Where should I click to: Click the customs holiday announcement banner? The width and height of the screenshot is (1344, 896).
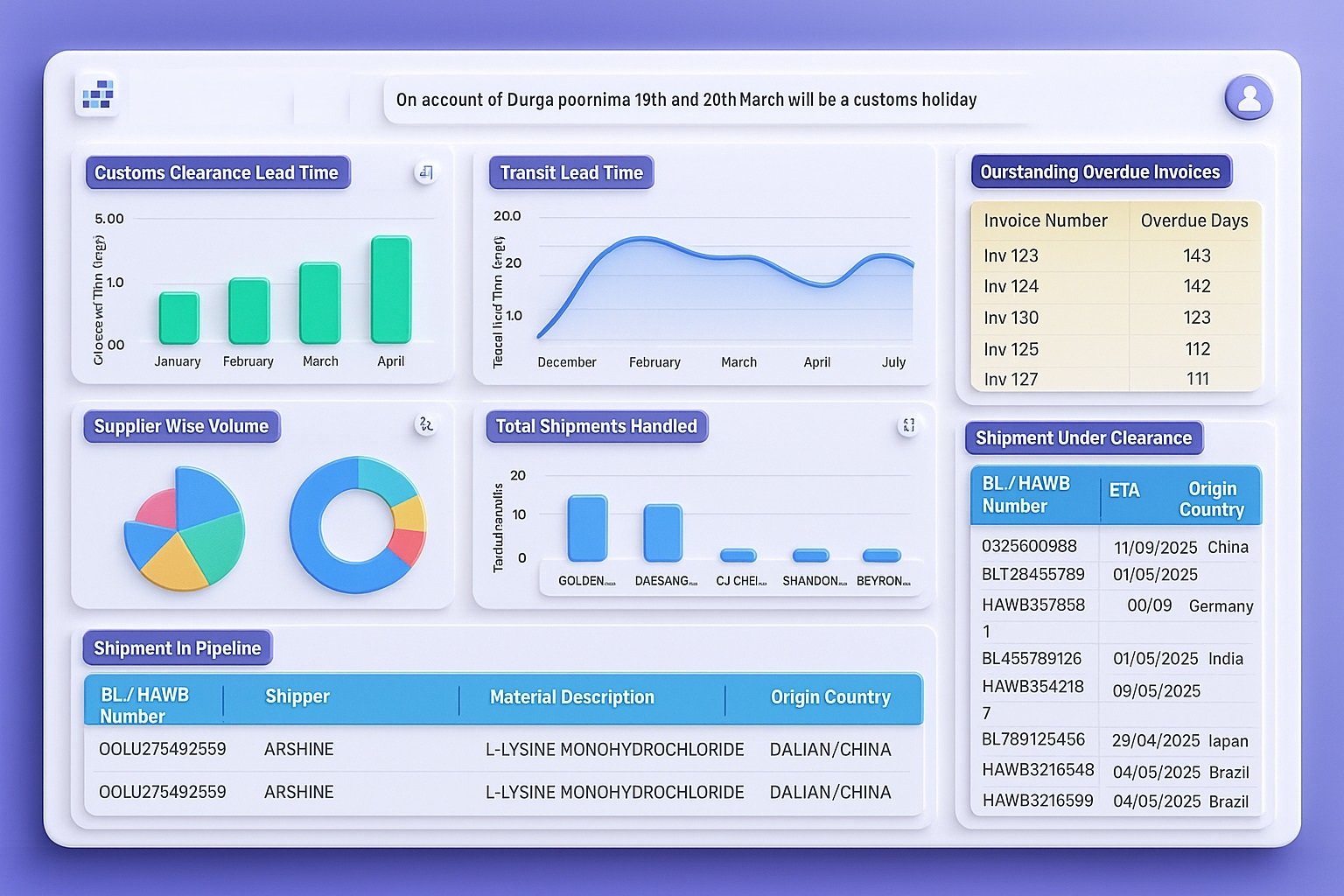point(687,100)
